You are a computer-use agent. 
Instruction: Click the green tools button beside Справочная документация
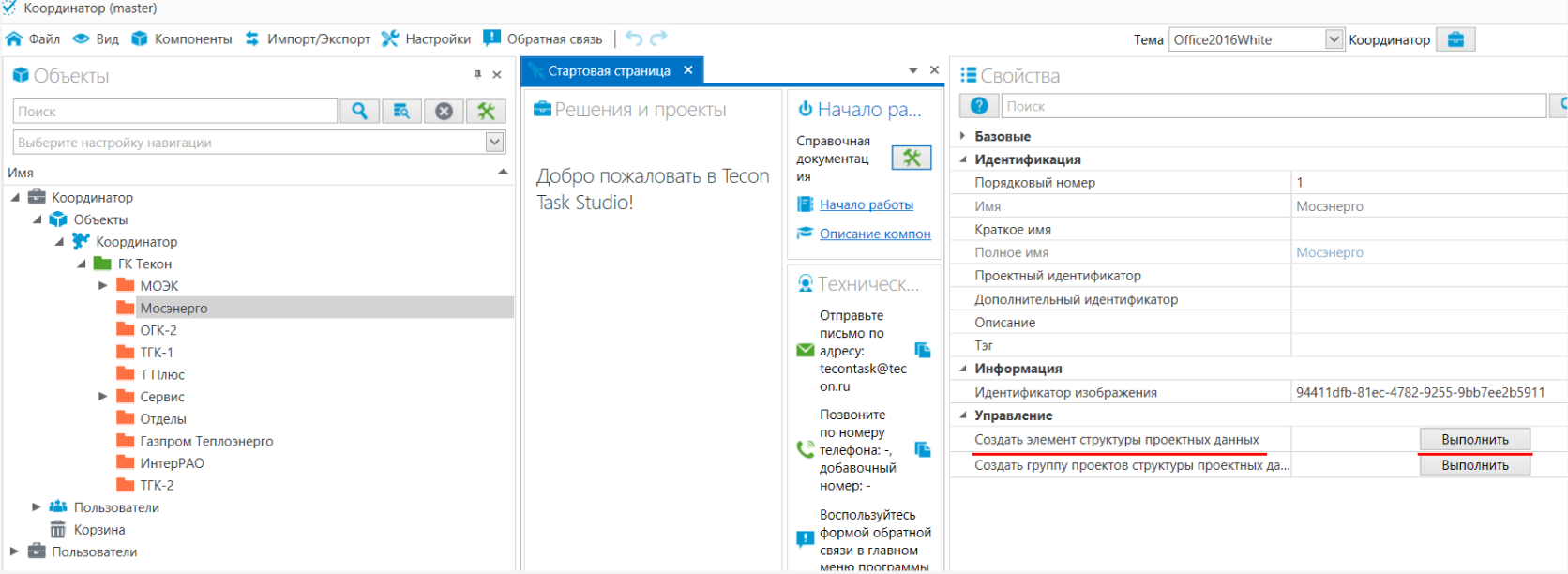911,158
